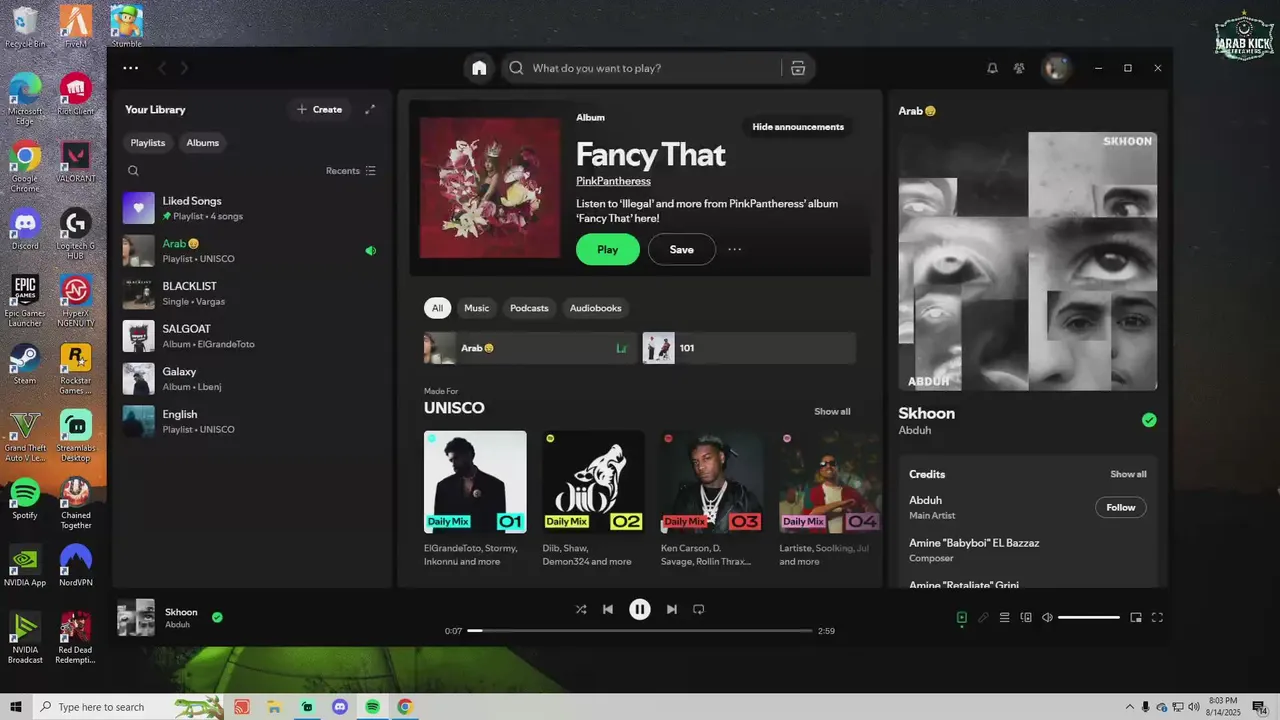Click Hide announcements button

tap(798, 127)
